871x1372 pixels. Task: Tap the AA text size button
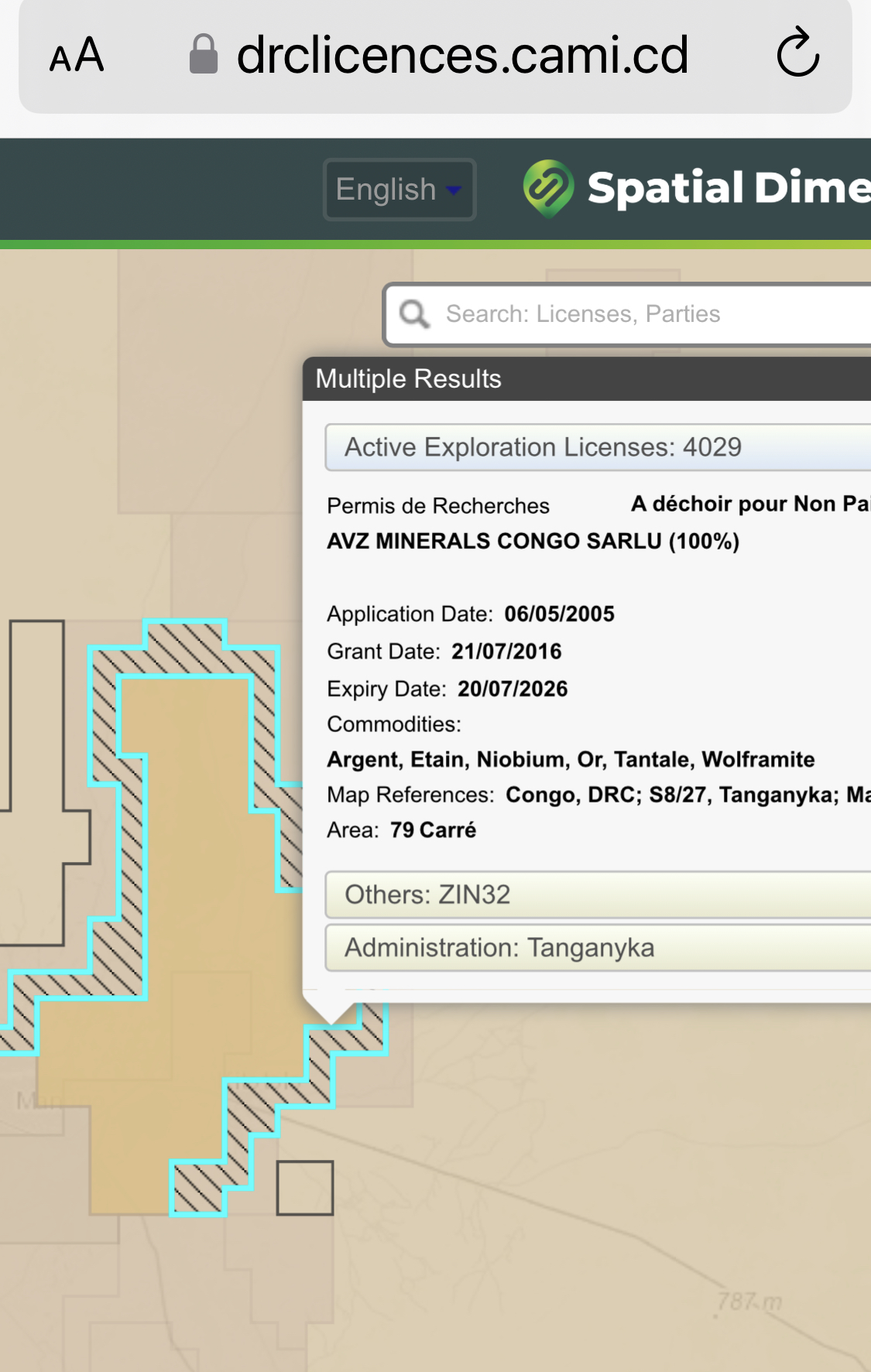click(x=77, y=56)
